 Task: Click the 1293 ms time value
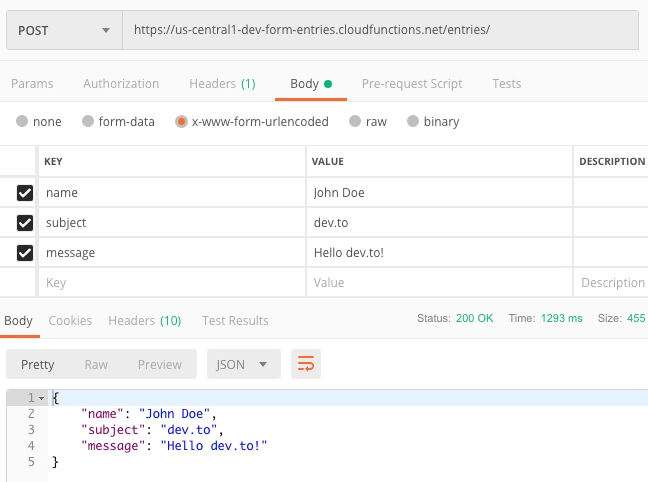coord(562,318)
